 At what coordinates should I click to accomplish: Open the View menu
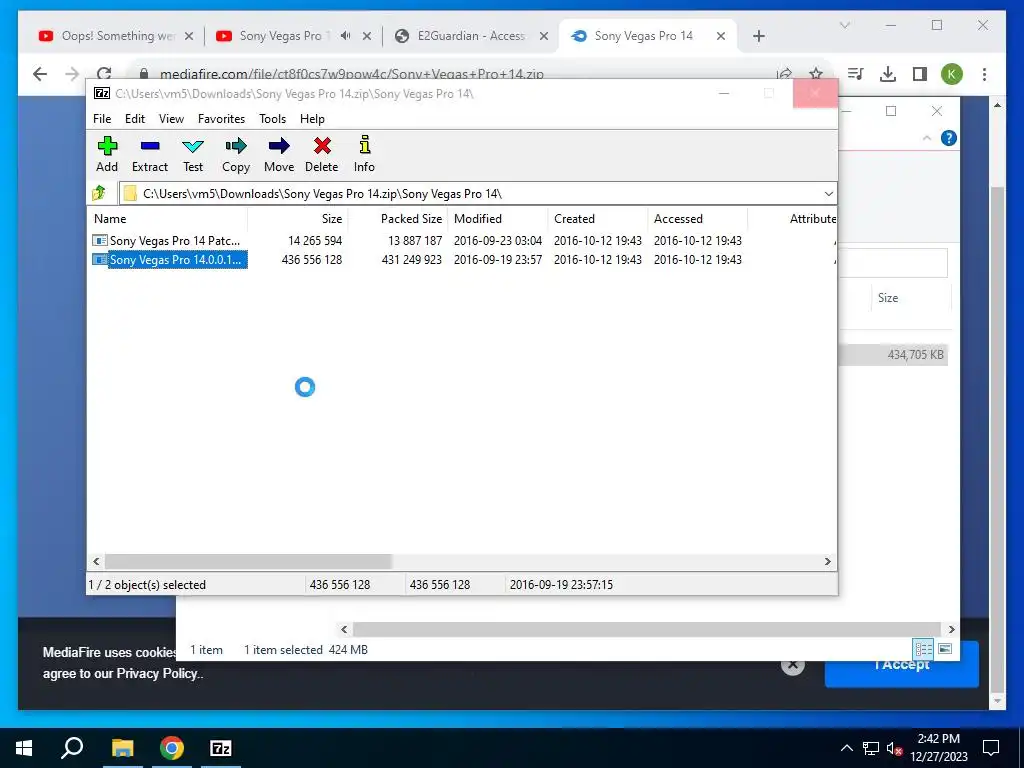171,119
